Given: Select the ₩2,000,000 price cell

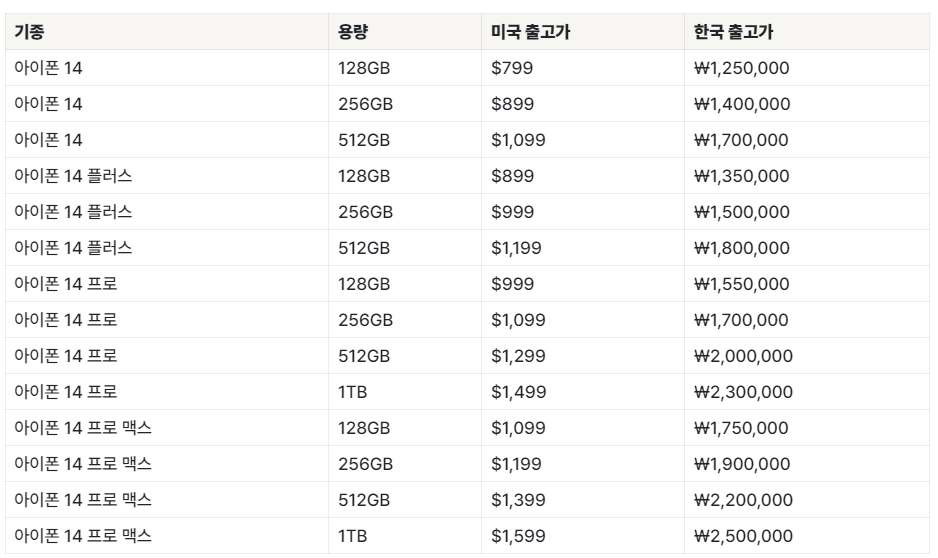Looking at the screenshot, I should [x=807, y=356].
